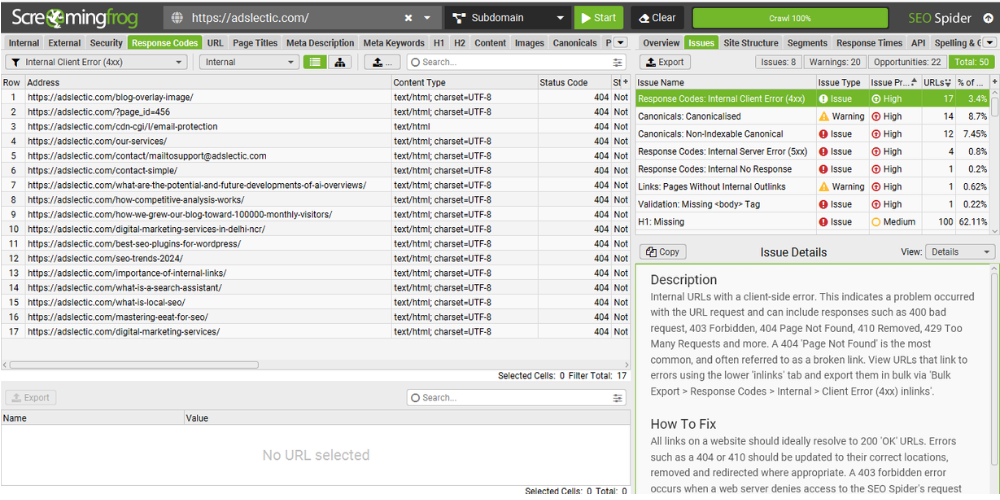The width and height of the screenshot is (1000, 500).
Task: Click the globe icon in URL bar
Action: tap(178, 18)
